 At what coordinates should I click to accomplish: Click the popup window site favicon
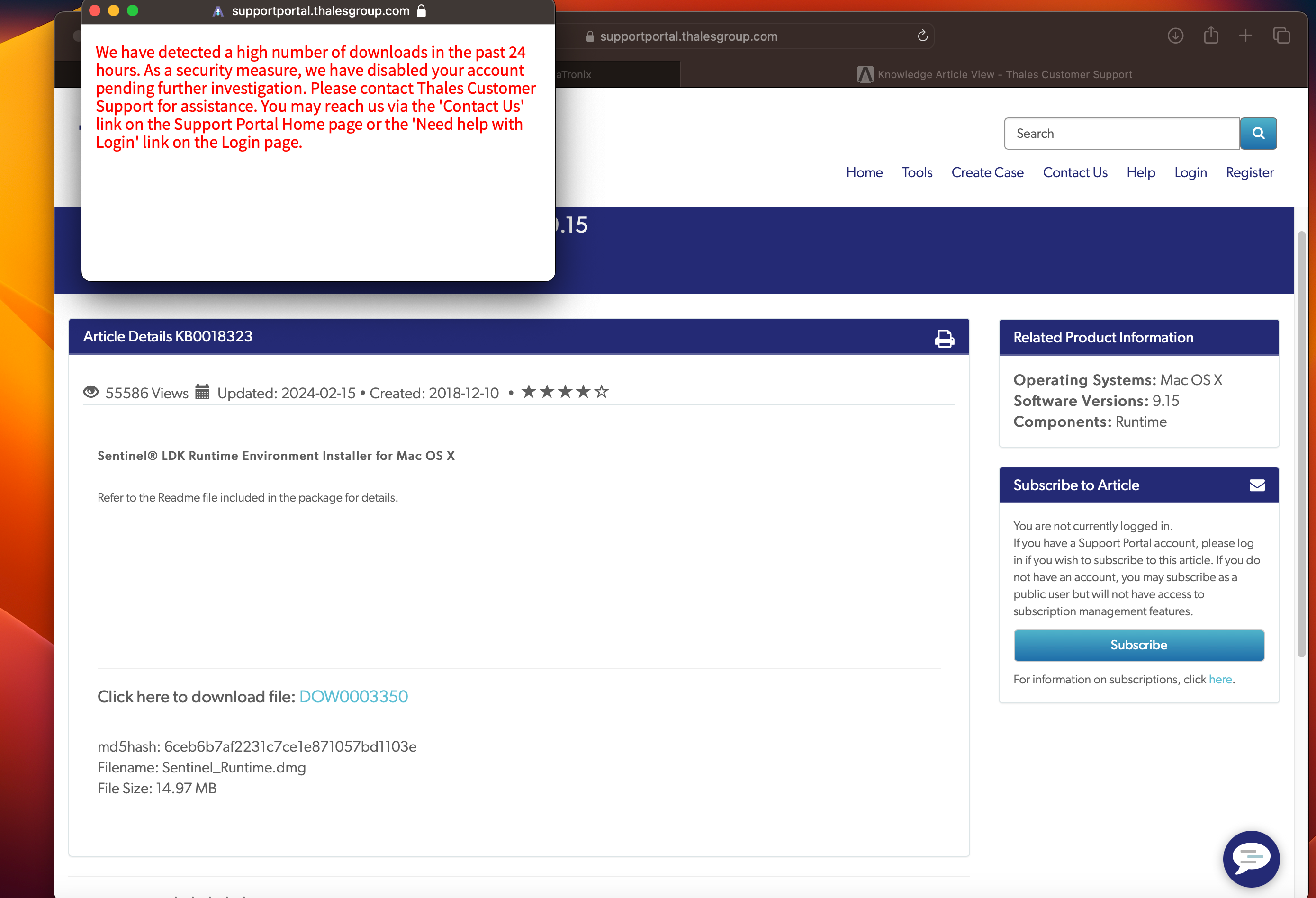pyautogui.click(x=218, y=11)
